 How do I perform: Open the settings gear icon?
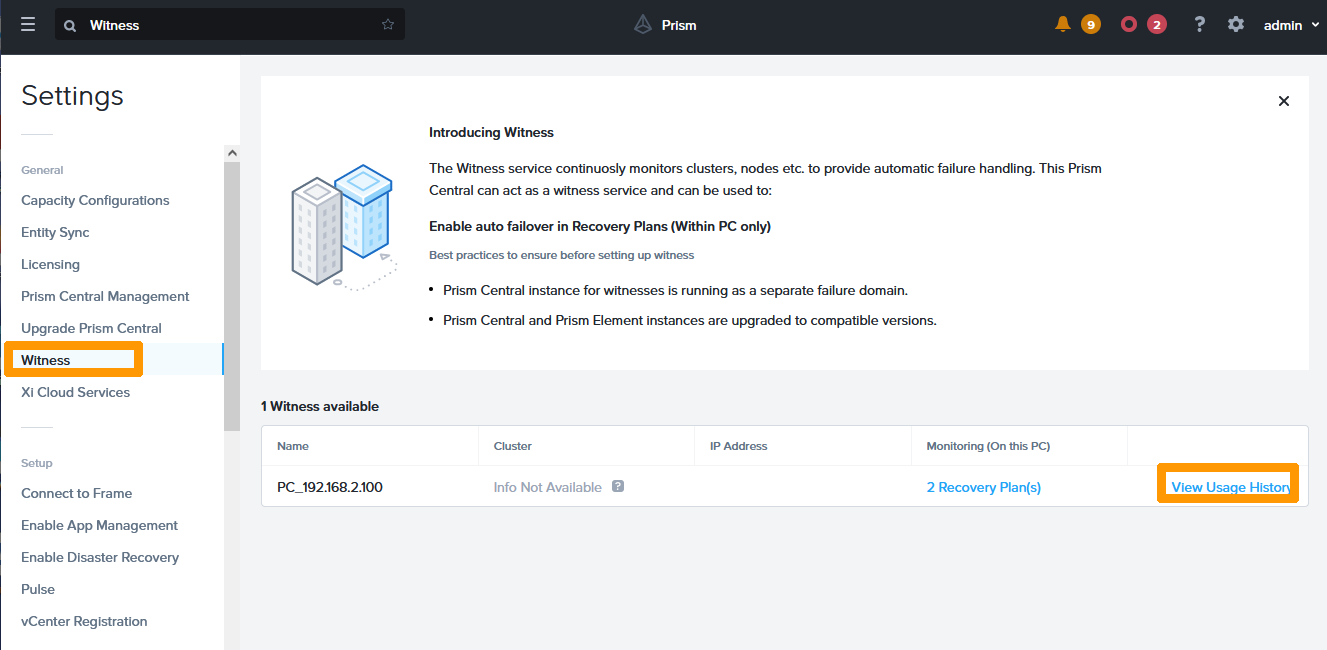coord(1236,25)
